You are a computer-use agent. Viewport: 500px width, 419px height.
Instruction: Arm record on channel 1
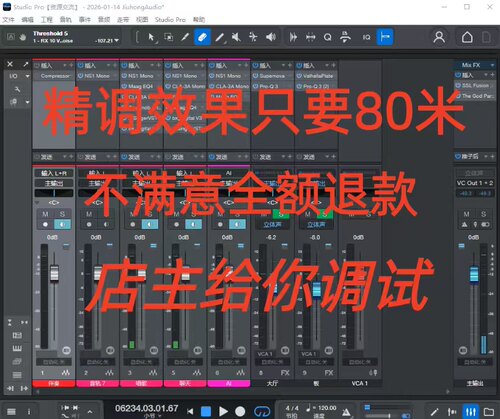point(45,224)
